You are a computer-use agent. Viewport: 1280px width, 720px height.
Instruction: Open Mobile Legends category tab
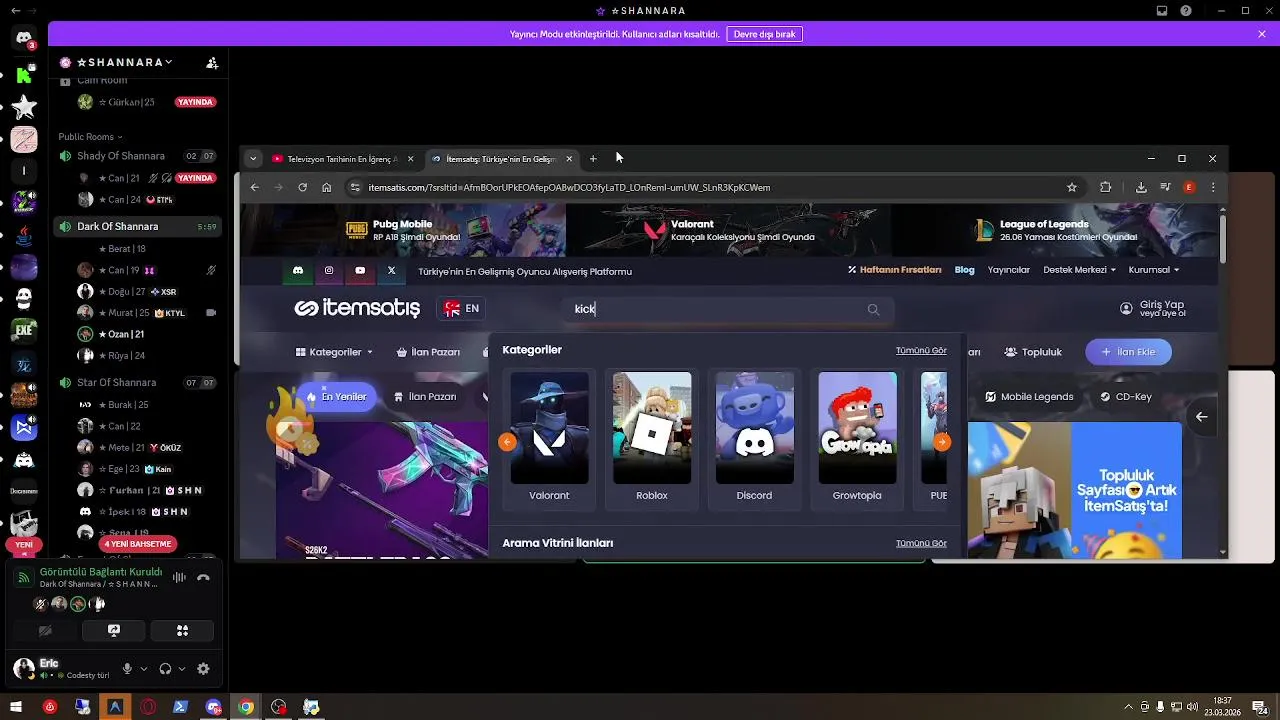click(1029, 397)
